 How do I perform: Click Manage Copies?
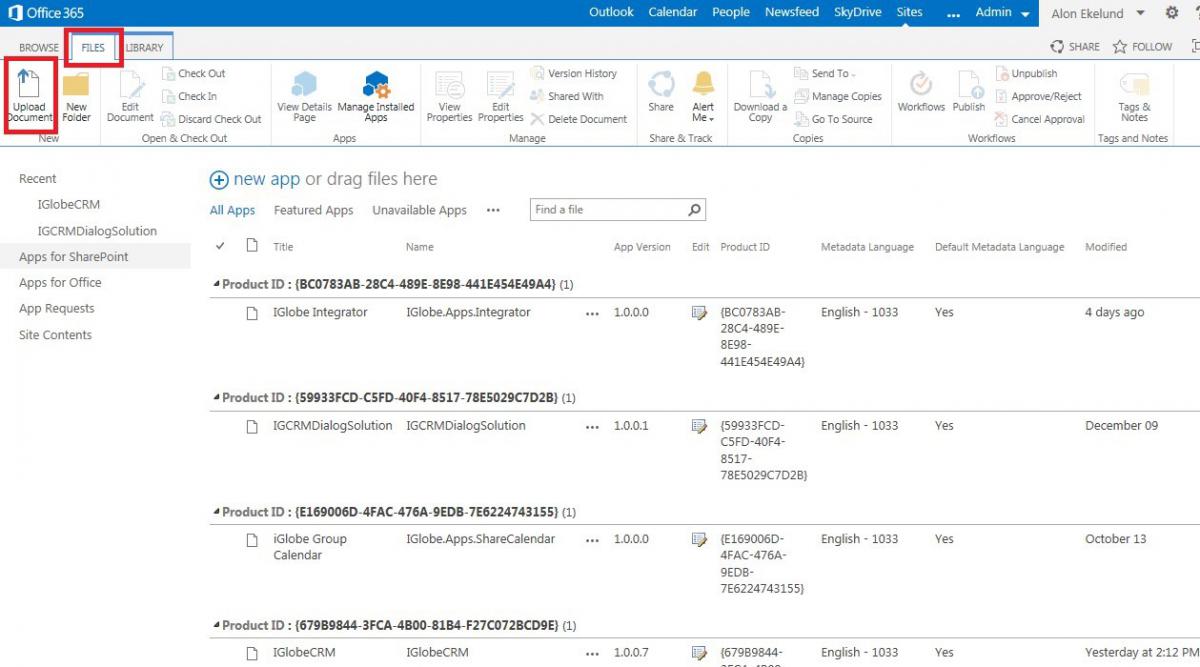pos(838,96)
